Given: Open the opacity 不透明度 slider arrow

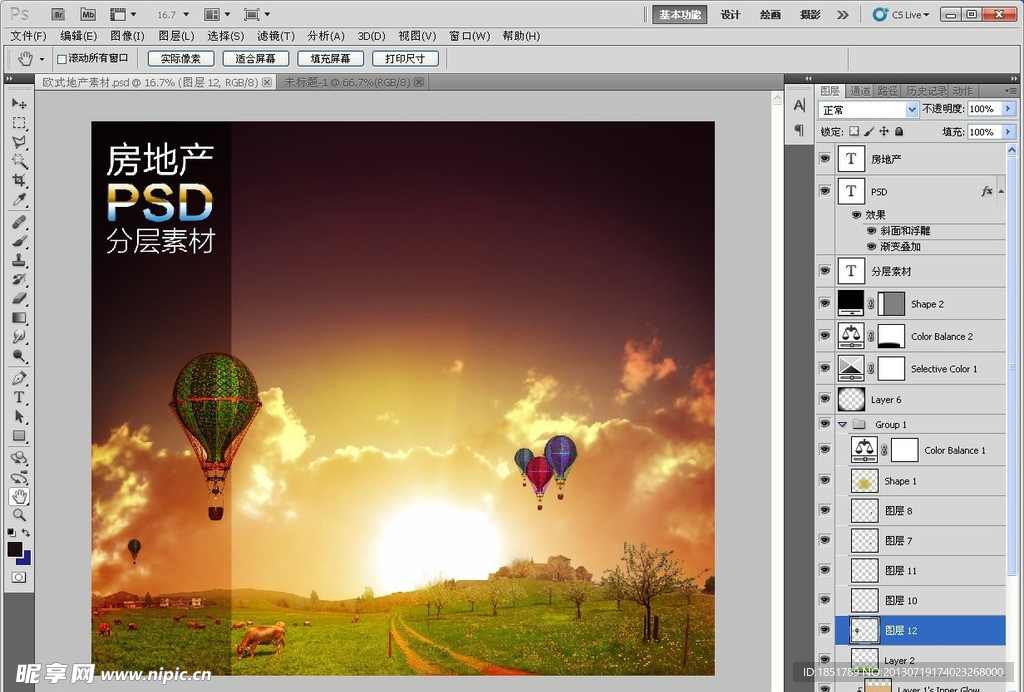Looking at the screenshot, I should [x=1007, y=109].
